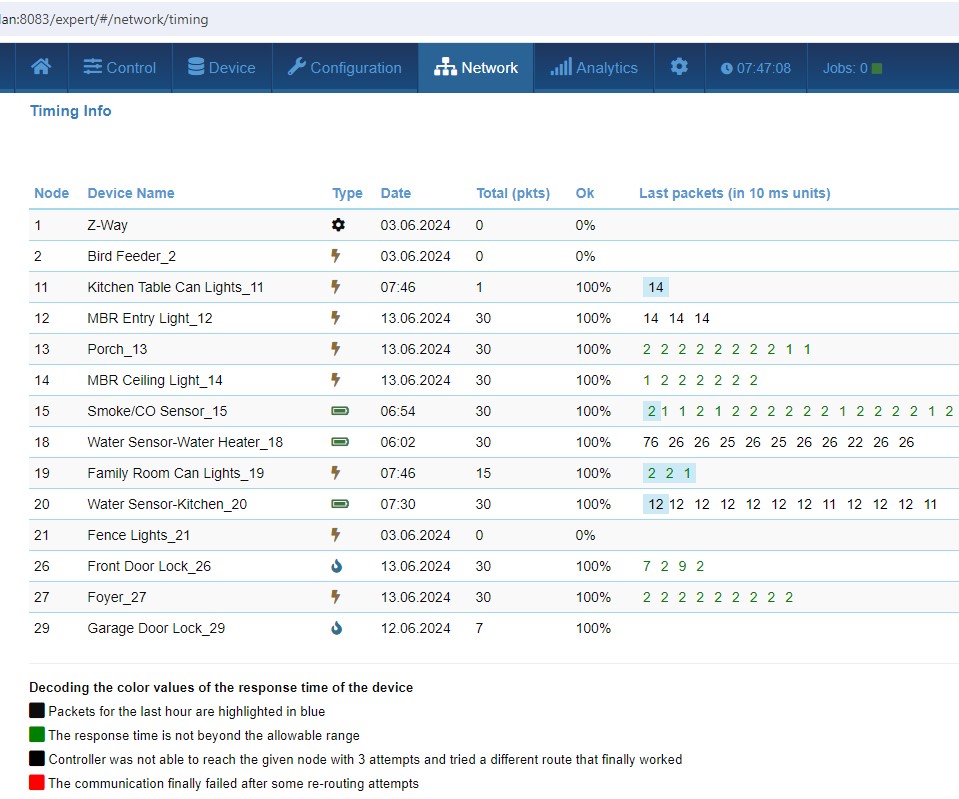Sort table by Date column
Image resolution: width=959 pixels, height=799 pixels.
point(396,193)
